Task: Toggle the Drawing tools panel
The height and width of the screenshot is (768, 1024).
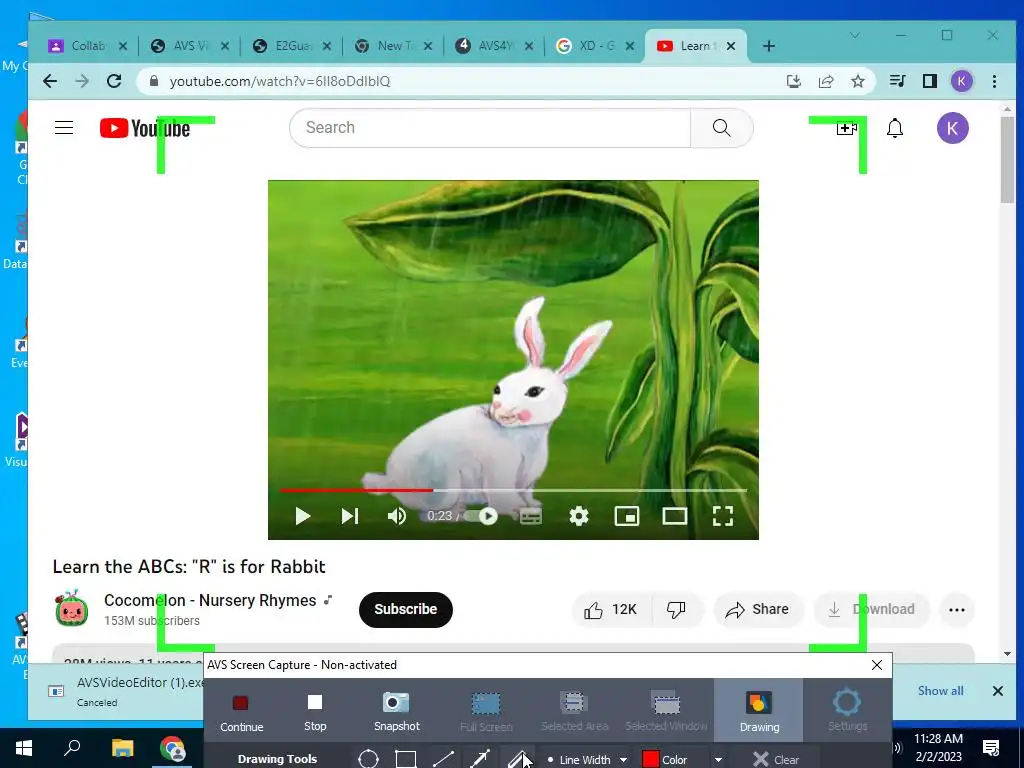Action: 759,712
